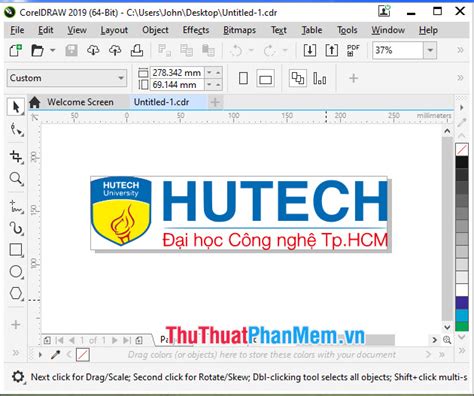Select the Crop tool
This screenshot has width=474, height=396.
click(16, 157)
